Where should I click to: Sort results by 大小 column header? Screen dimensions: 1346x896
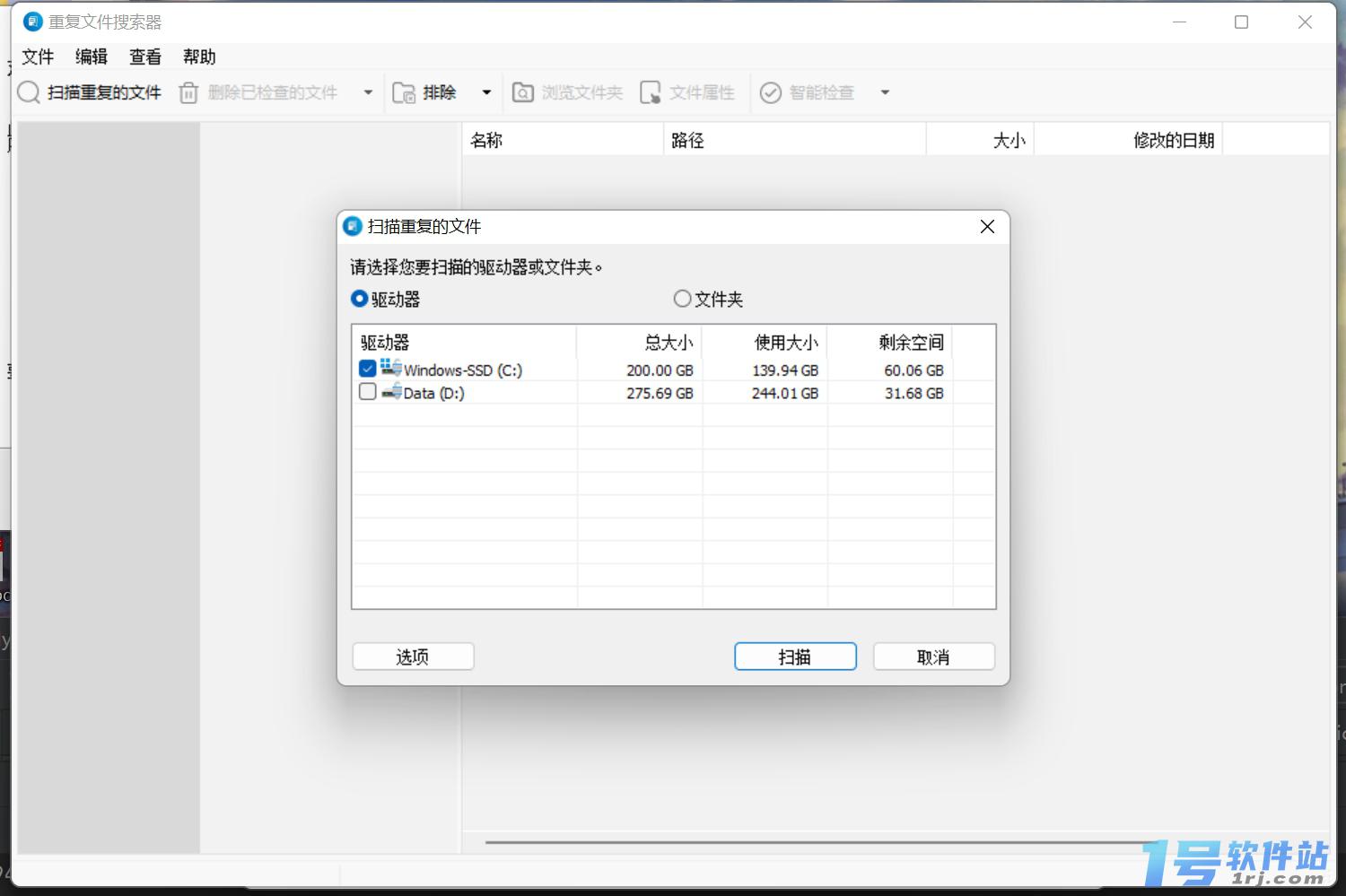(981, 140)
